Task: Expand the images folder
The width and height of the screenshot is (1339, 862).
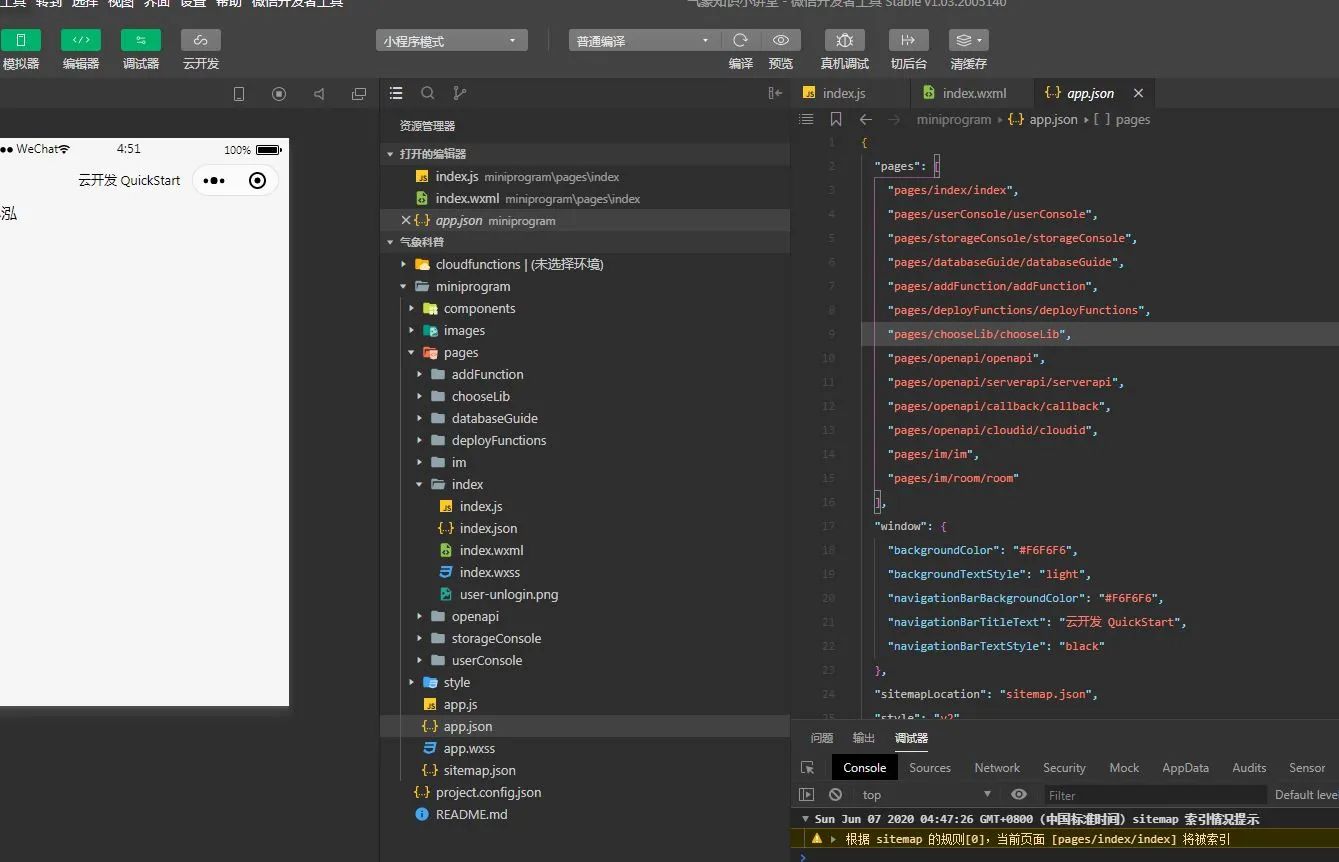Action: (412, 330)
